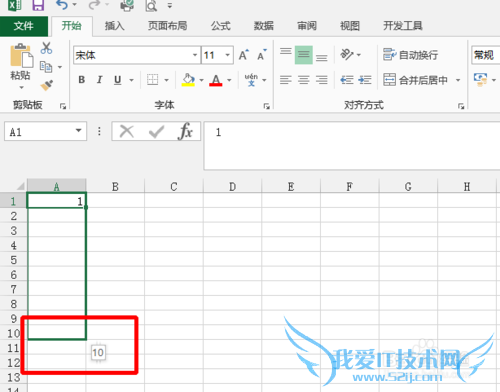Viewport: 500px width, 392px height.
Task: Click the Decrease Indent icon
Action: pyautogui.click(x=347, y=80)
